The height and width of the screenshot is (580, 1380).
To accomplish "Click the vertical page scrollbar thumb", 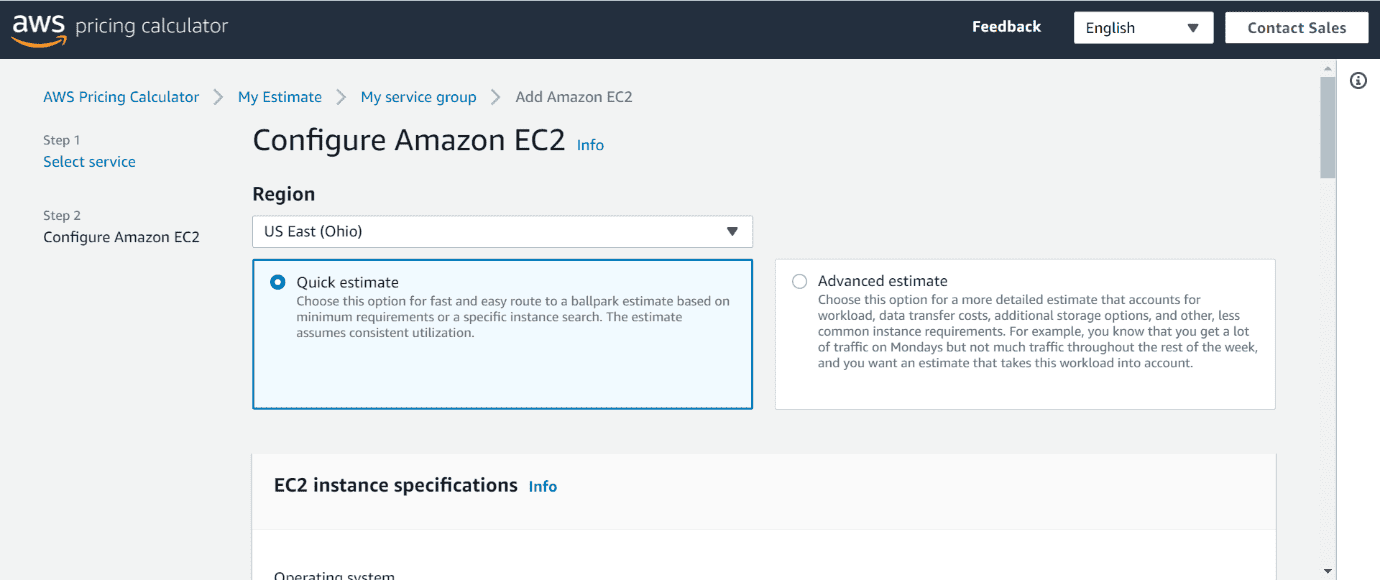I will coord(1328,127).
